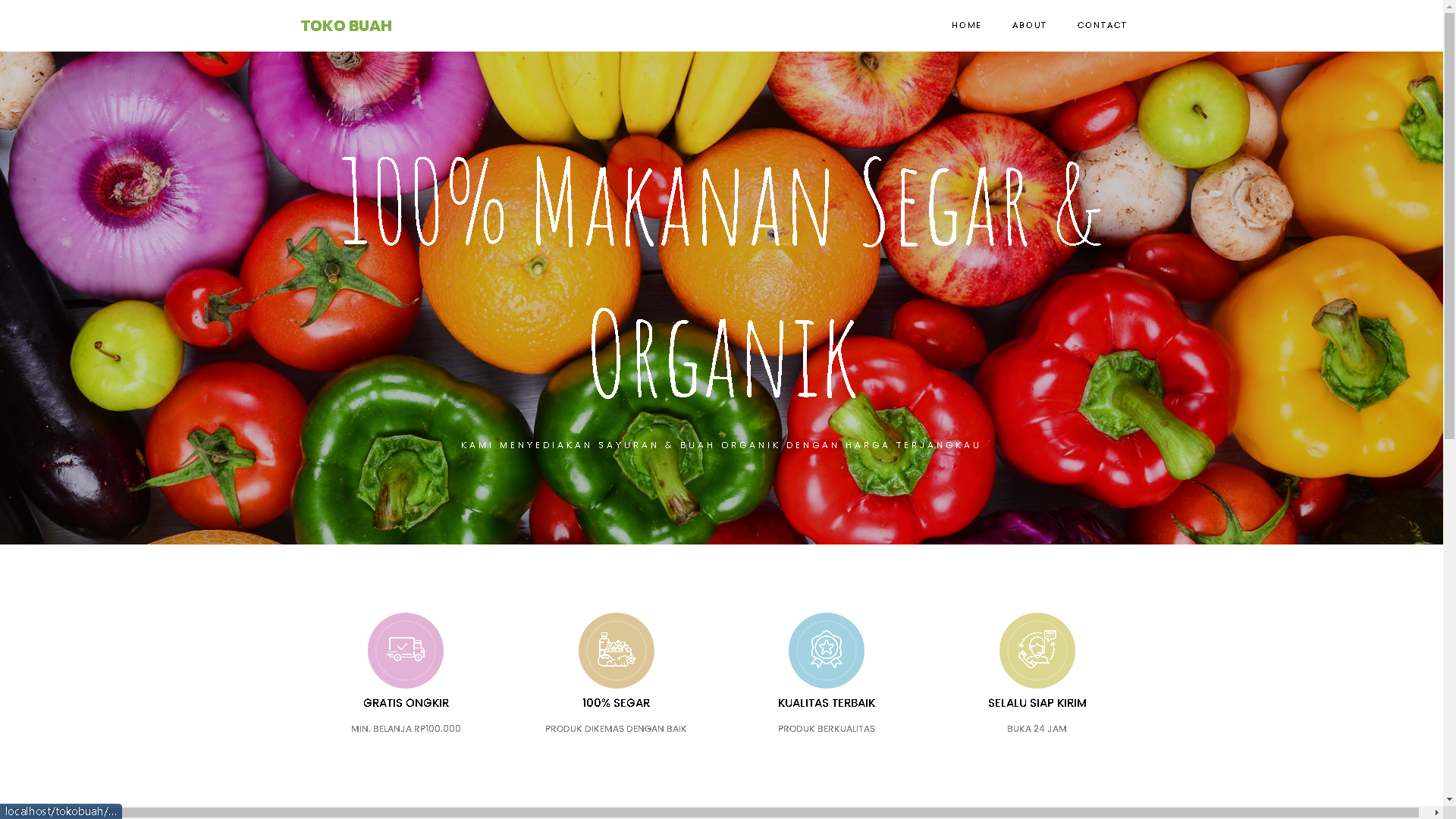
Task: Click the 100% Segar heading
Action: [x=617, y=703]
